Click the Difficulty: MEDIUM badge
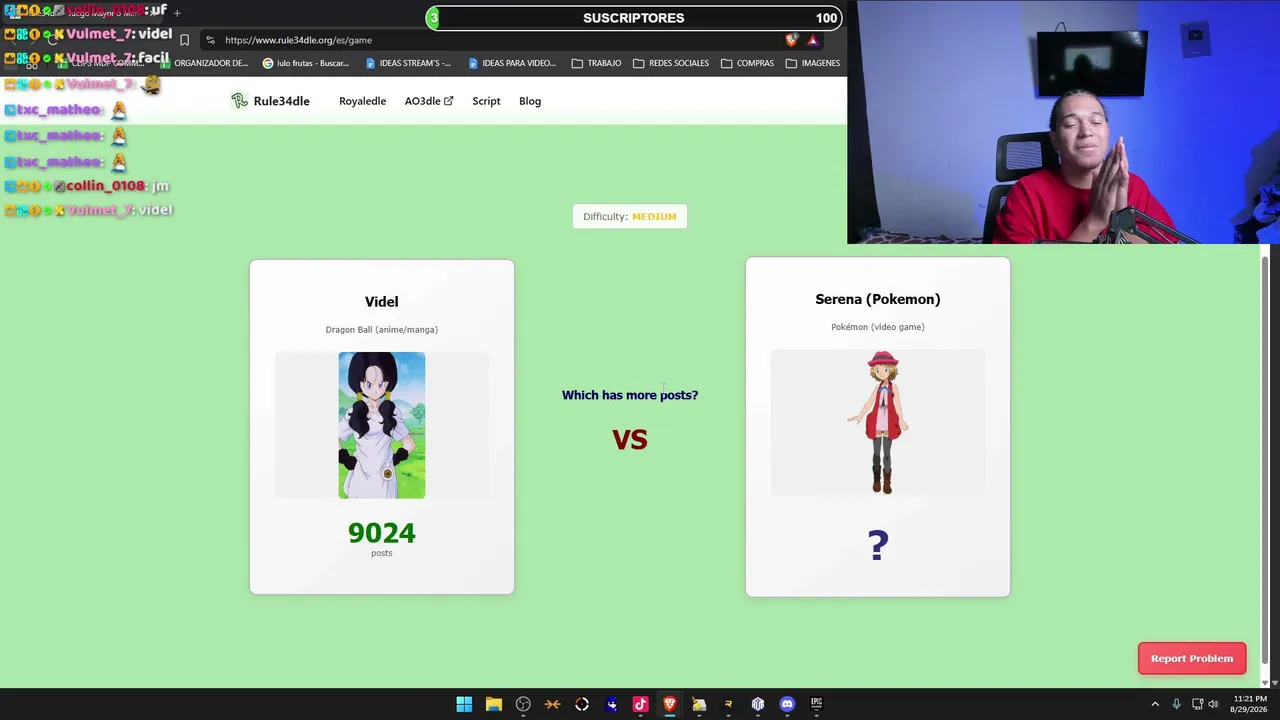Screen dimensions: 1280x720 [x=630, y=216]
